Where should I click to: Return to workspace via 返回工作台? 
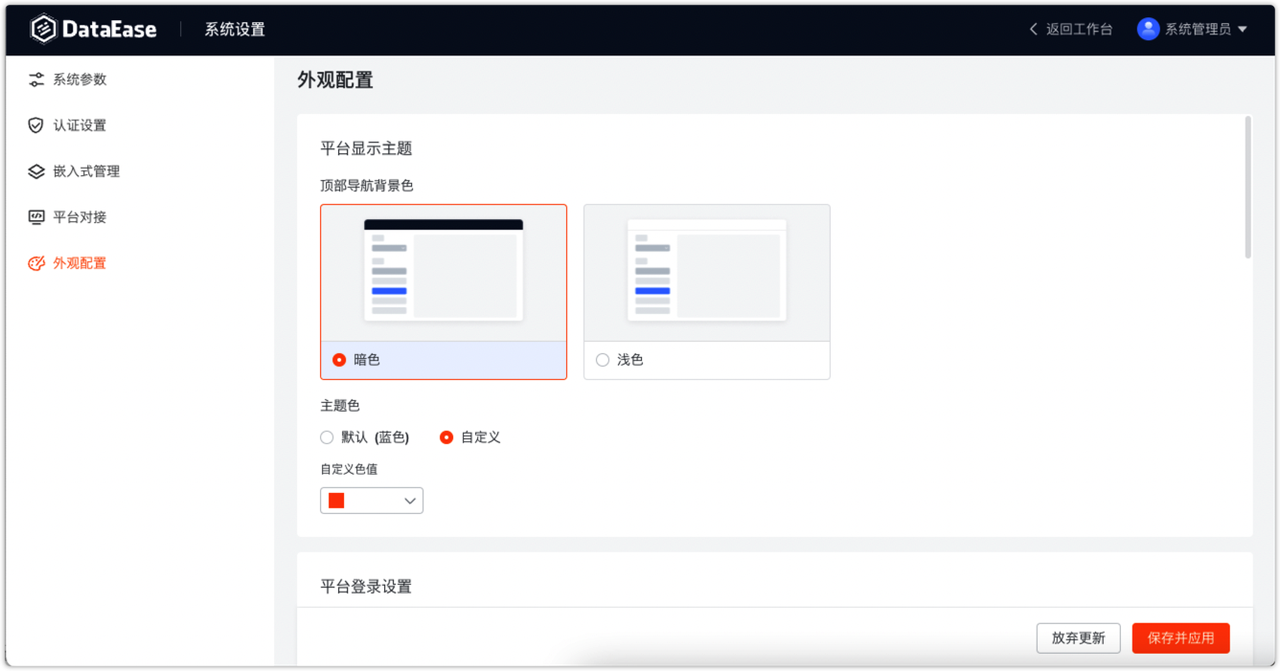(x=1077, y=29)
